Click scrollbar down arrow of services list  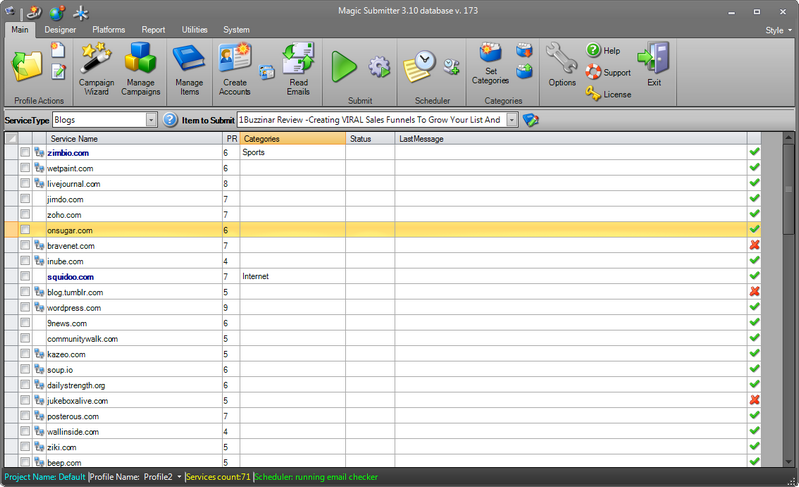click(x=788, y=462)
